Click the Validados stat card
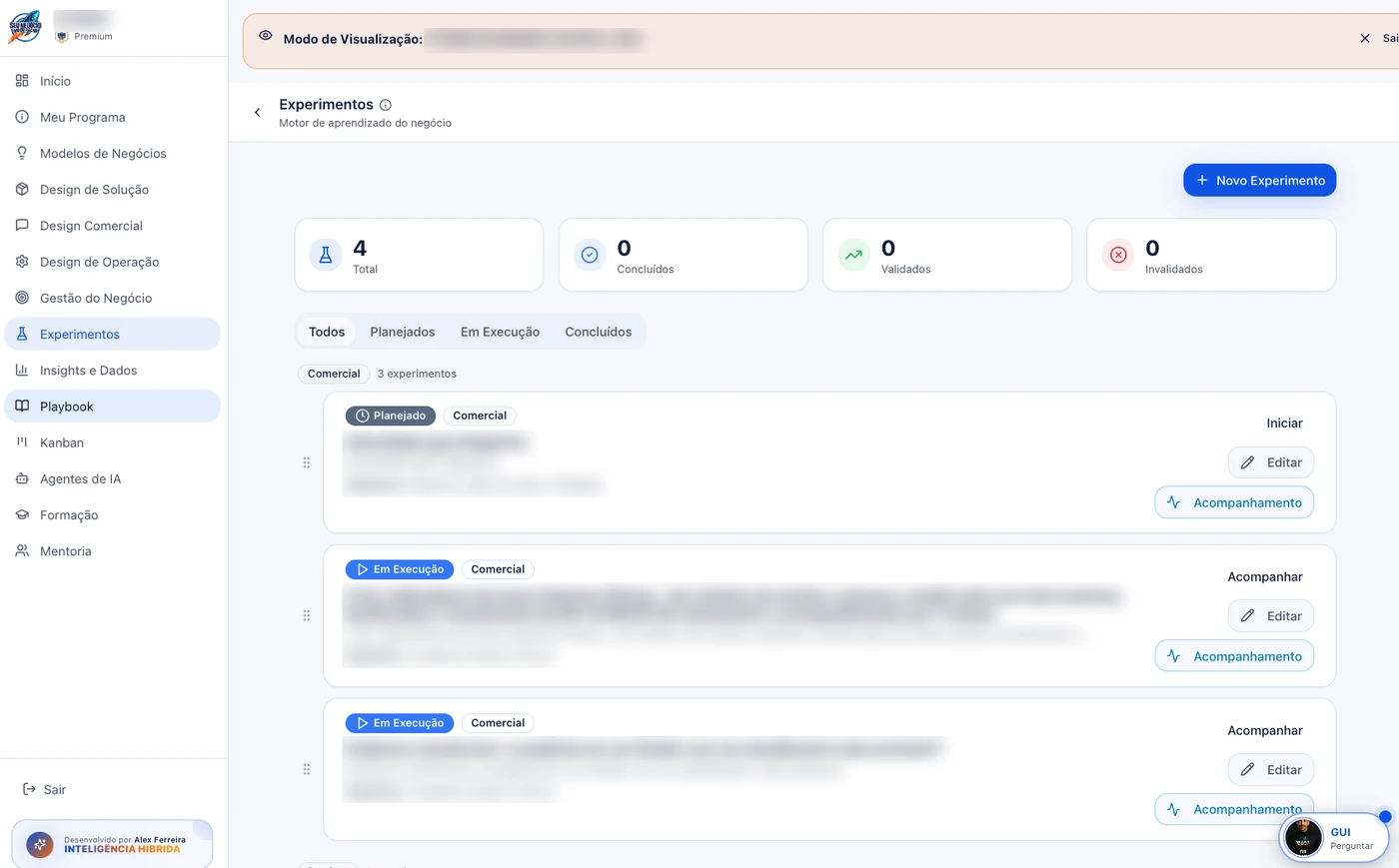Viewport: 1399px width, 868px height. [x=947, y=255]
